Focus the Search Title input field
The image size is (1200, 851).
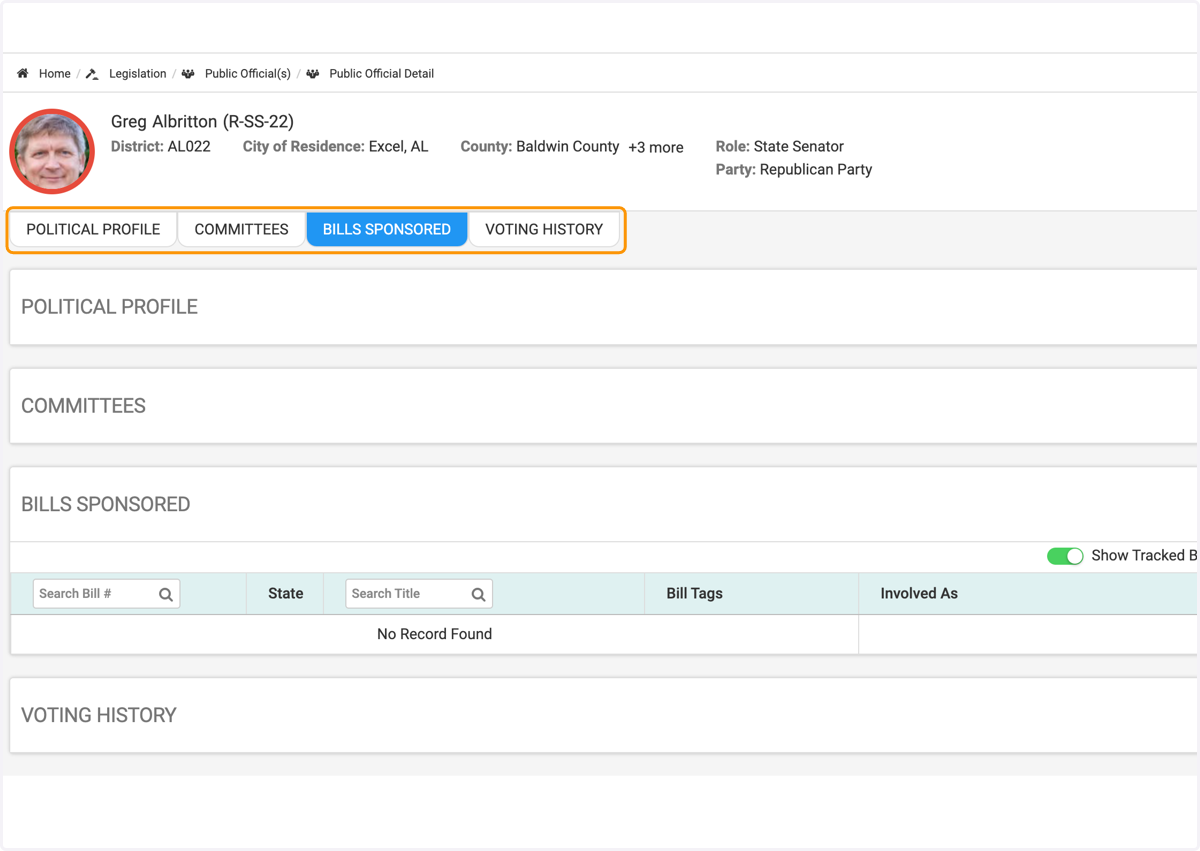point(419,594)
